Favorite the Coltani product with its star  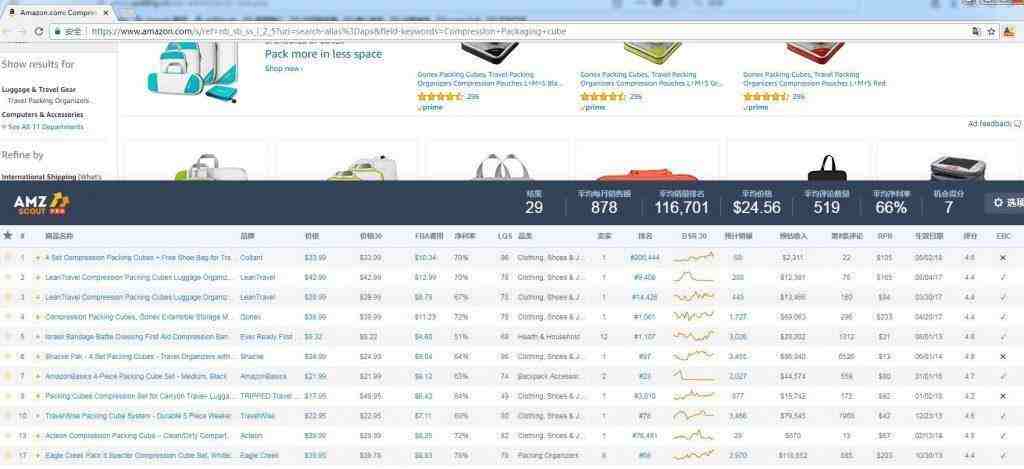point(8,258)
